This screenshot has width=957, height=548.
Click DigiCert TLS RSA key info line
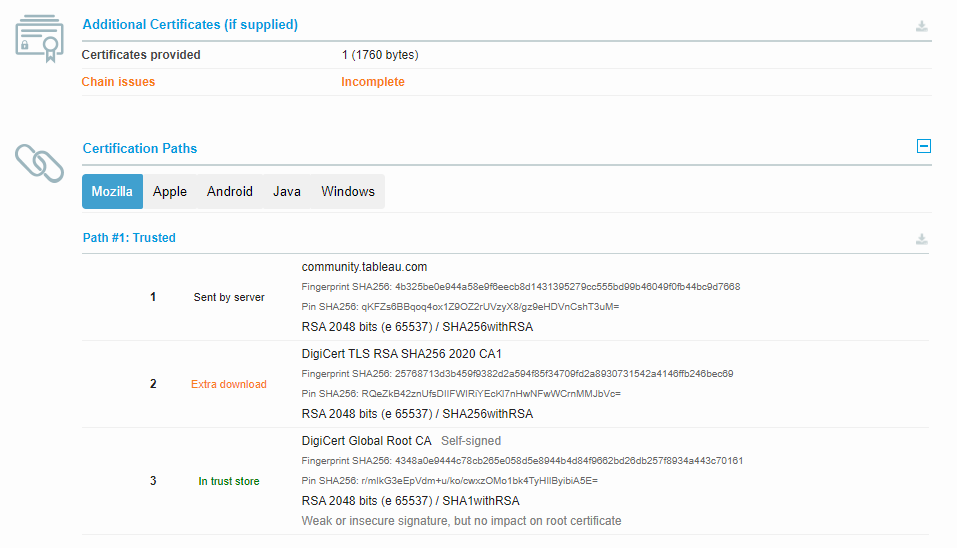417,414
